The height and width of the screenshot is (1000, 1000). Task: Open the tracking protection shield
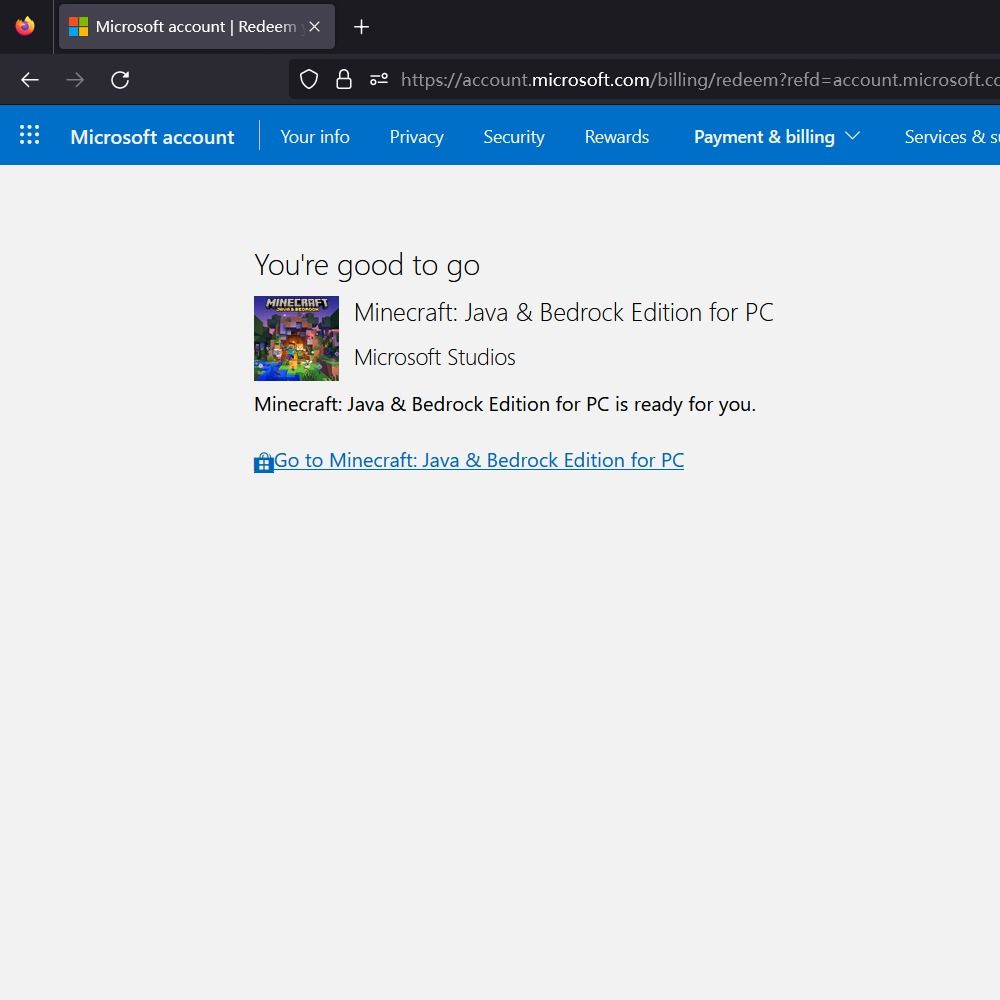pyautogui.click(x=309, y=80)
